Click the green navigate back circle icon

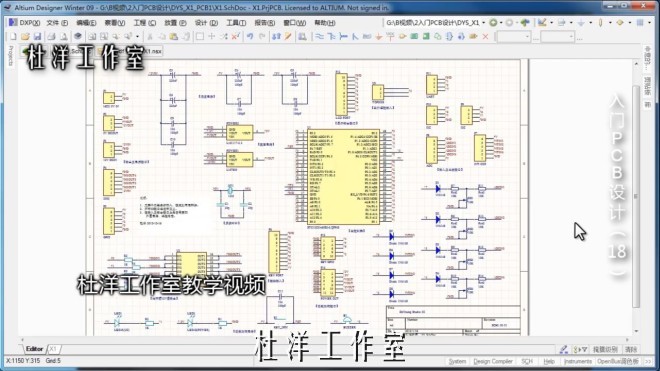tap(493, 22)
